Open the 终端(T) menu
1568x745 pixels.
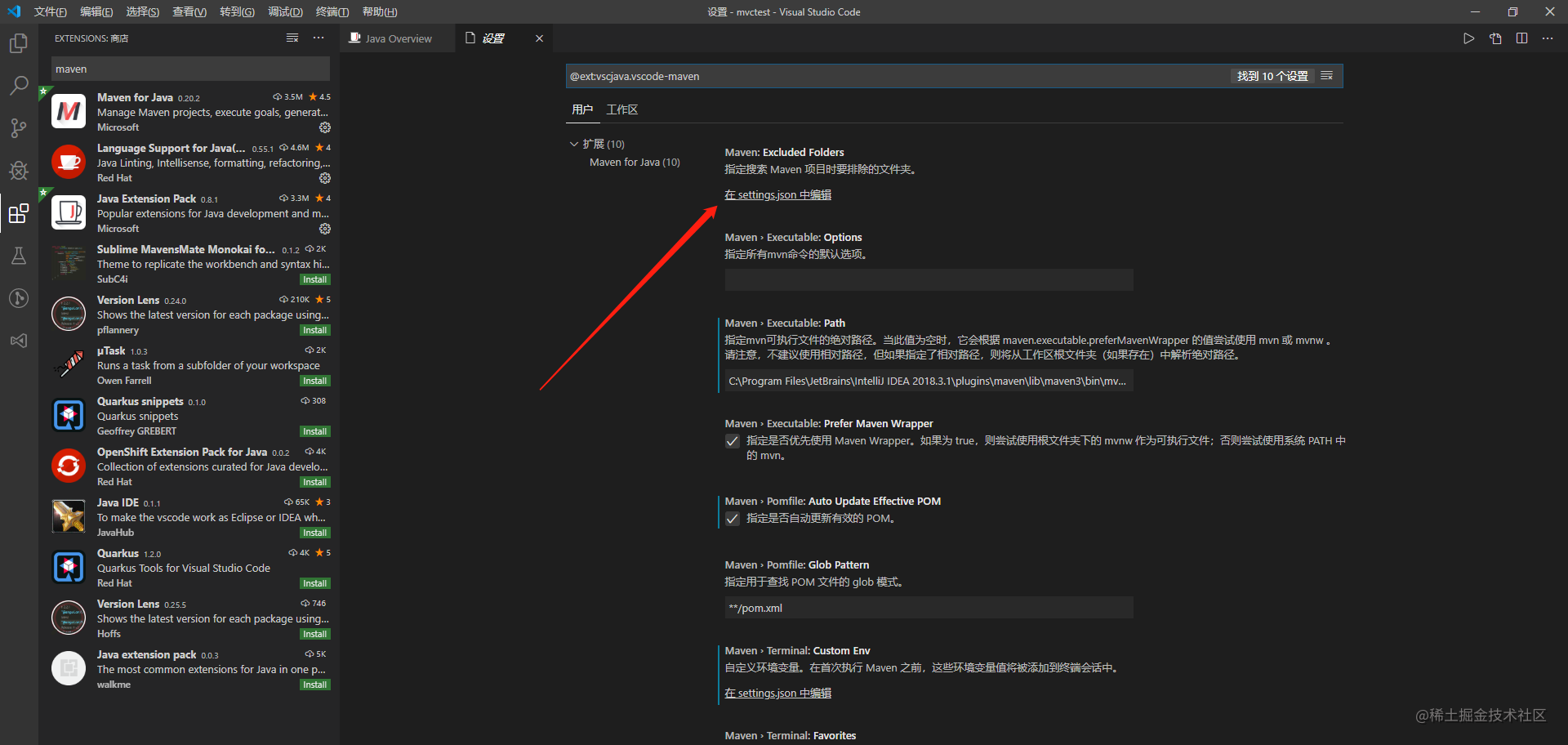[332, 11]
